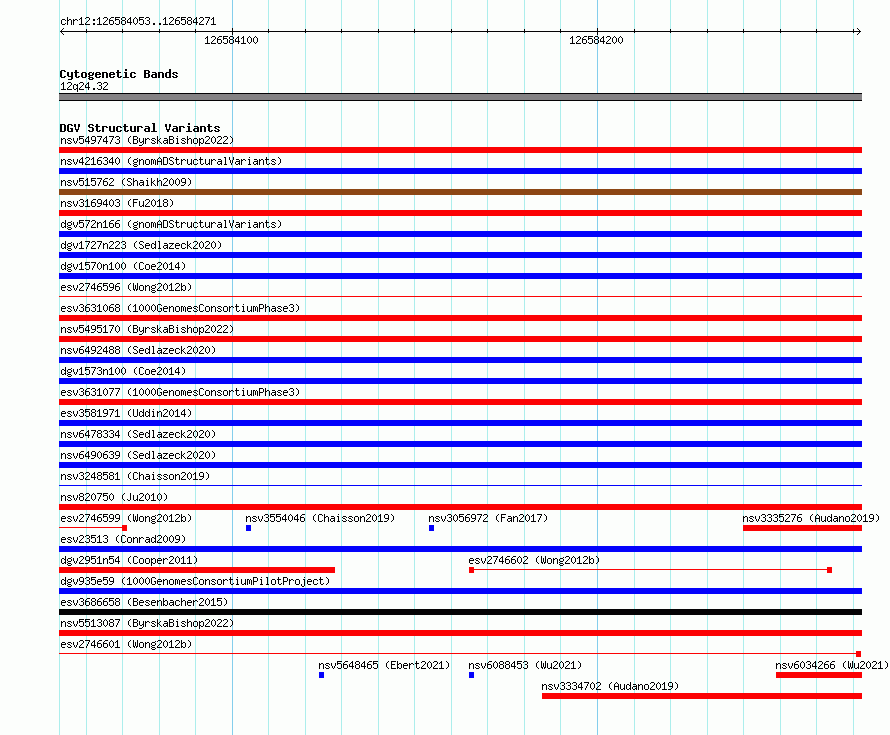Click the black esv3686658 Besenbacher2015 bar
The image size is (890, 735).
(x=460, y=612)
